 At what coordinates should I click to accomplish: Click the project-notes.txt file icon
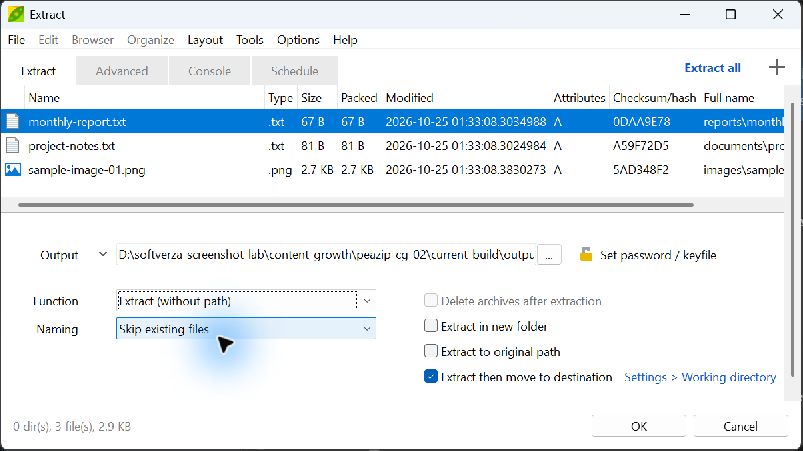(x=12, y=145)
